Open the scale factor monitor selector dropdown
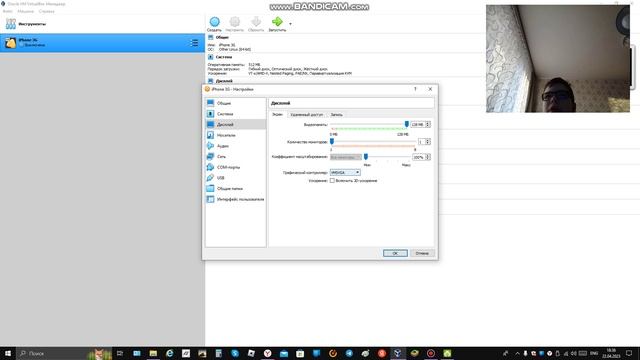 346,157
